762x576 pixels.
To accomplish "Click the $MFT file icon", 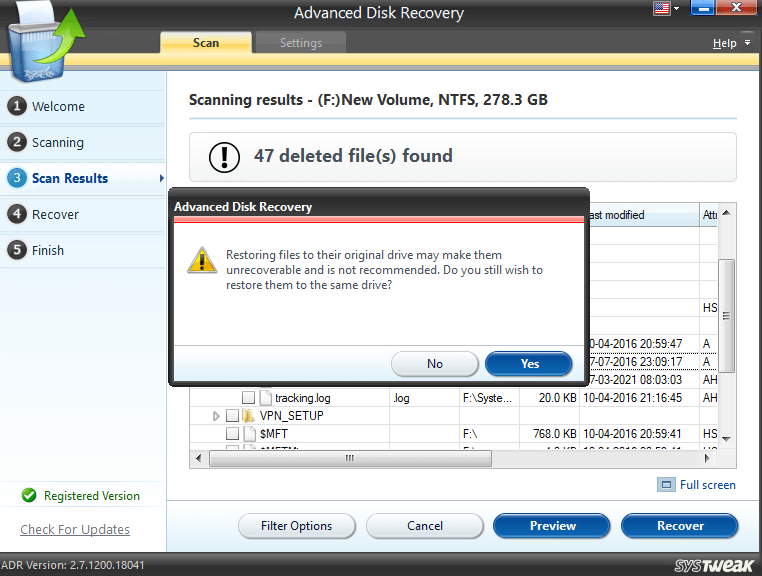I will (x=249, y=434).
